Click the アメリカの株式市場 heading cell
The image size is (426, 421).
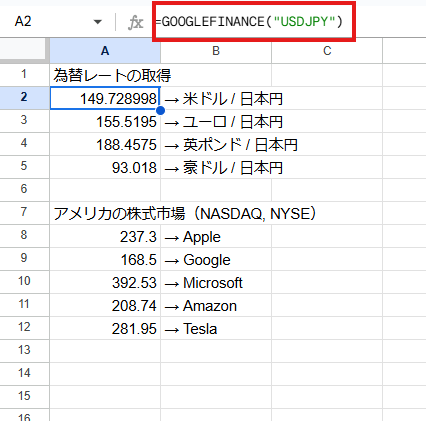point(105,213)
